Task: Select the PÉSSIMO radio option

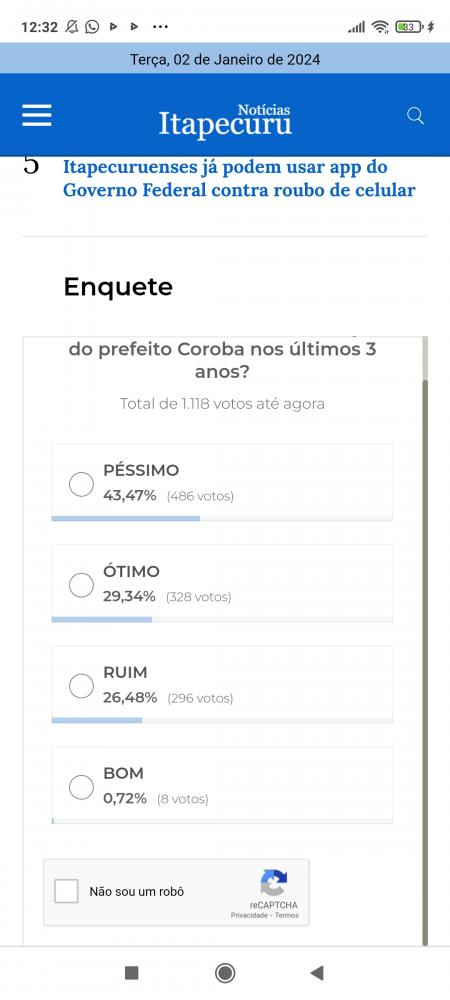Action: click(82, 484)
